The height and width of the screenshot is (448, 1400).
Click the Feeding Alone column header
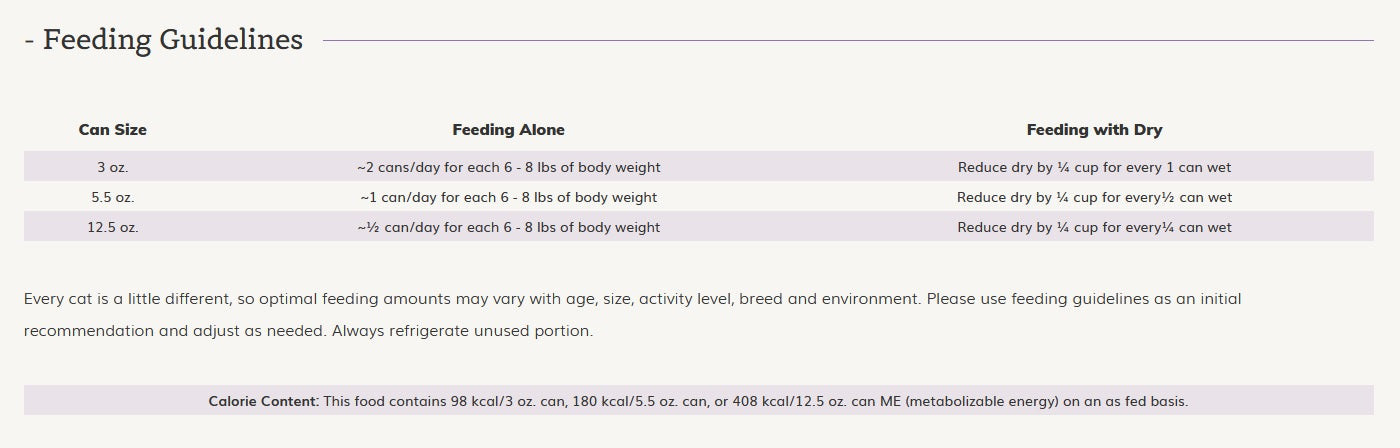[508, 130]
